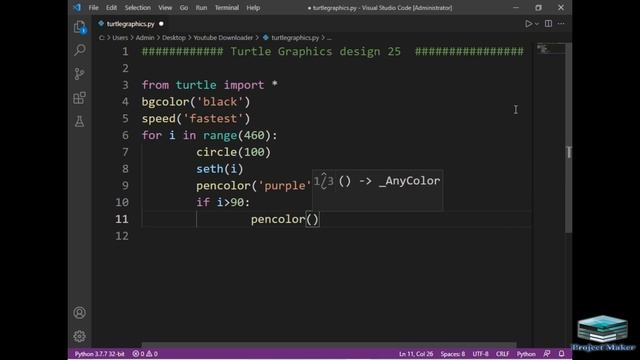Viewport: 640px width, 360px height.
Task: Click line number 1 in gutter
Action: [125, 52]
